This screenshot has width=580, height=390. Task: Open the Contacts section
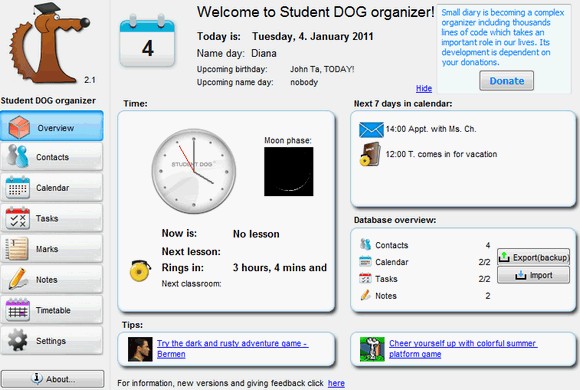pyautogui.click(x=52, y=157)
